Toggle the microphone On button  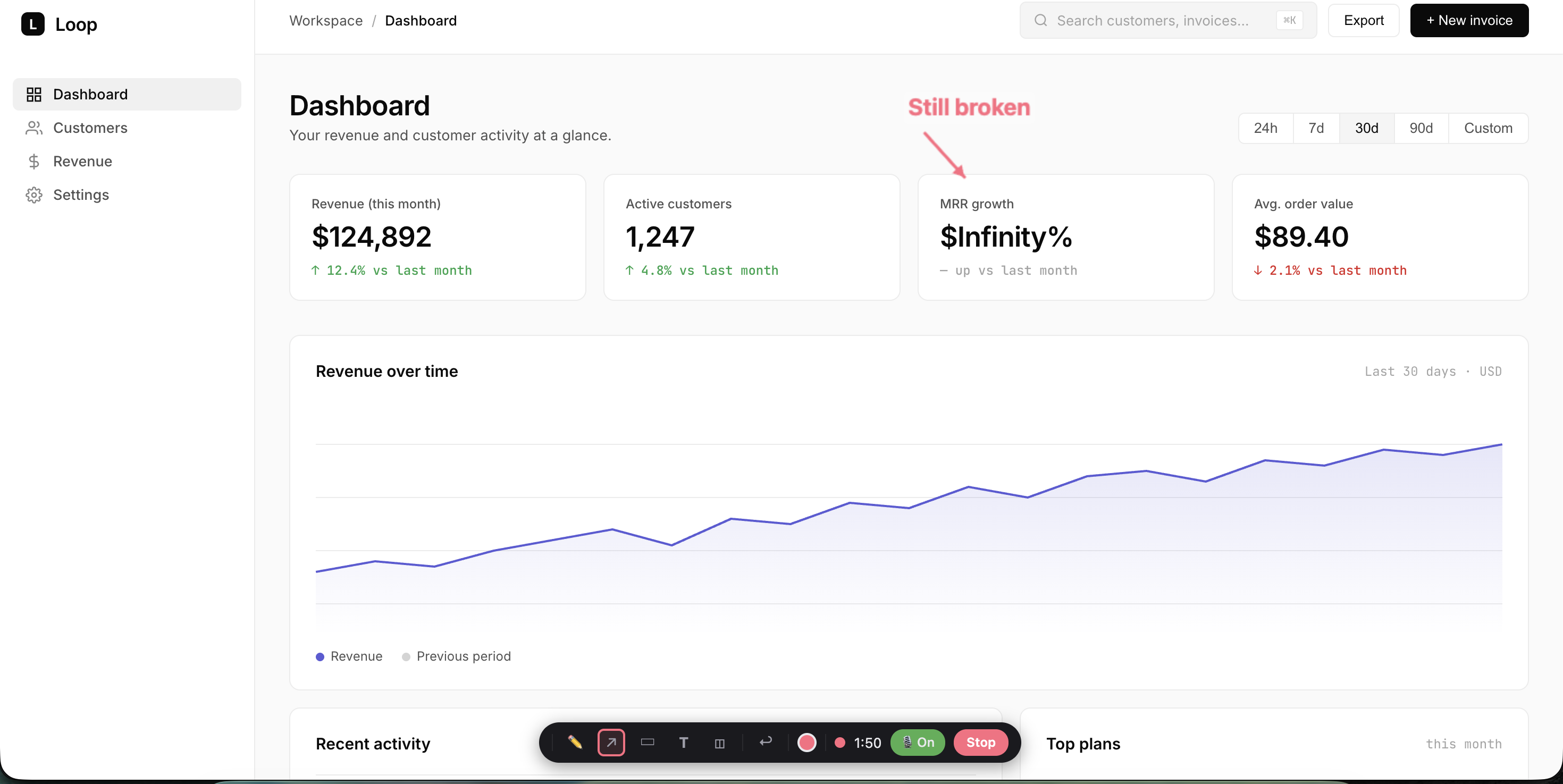pos(918,742)
